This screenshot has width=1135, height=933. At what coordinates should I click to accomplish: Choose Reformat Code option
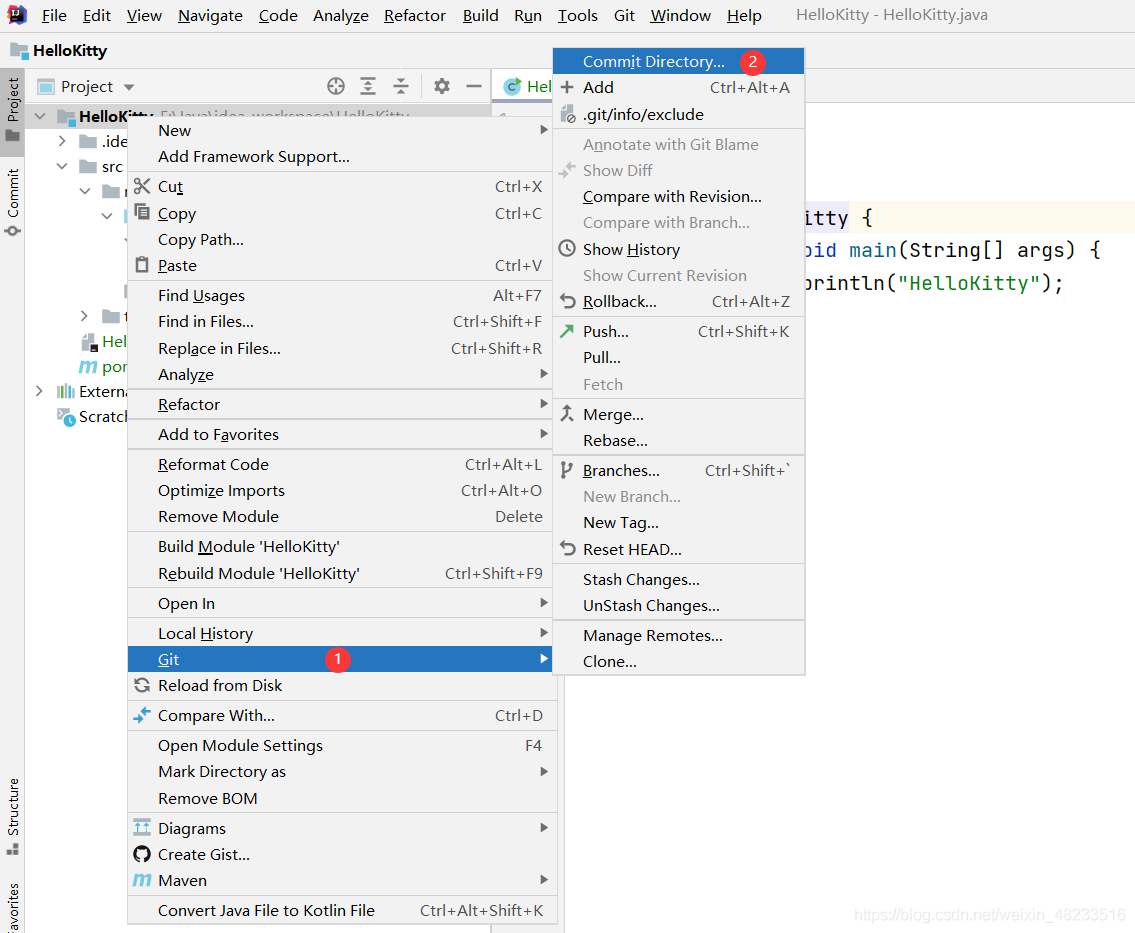coord(339,464)
